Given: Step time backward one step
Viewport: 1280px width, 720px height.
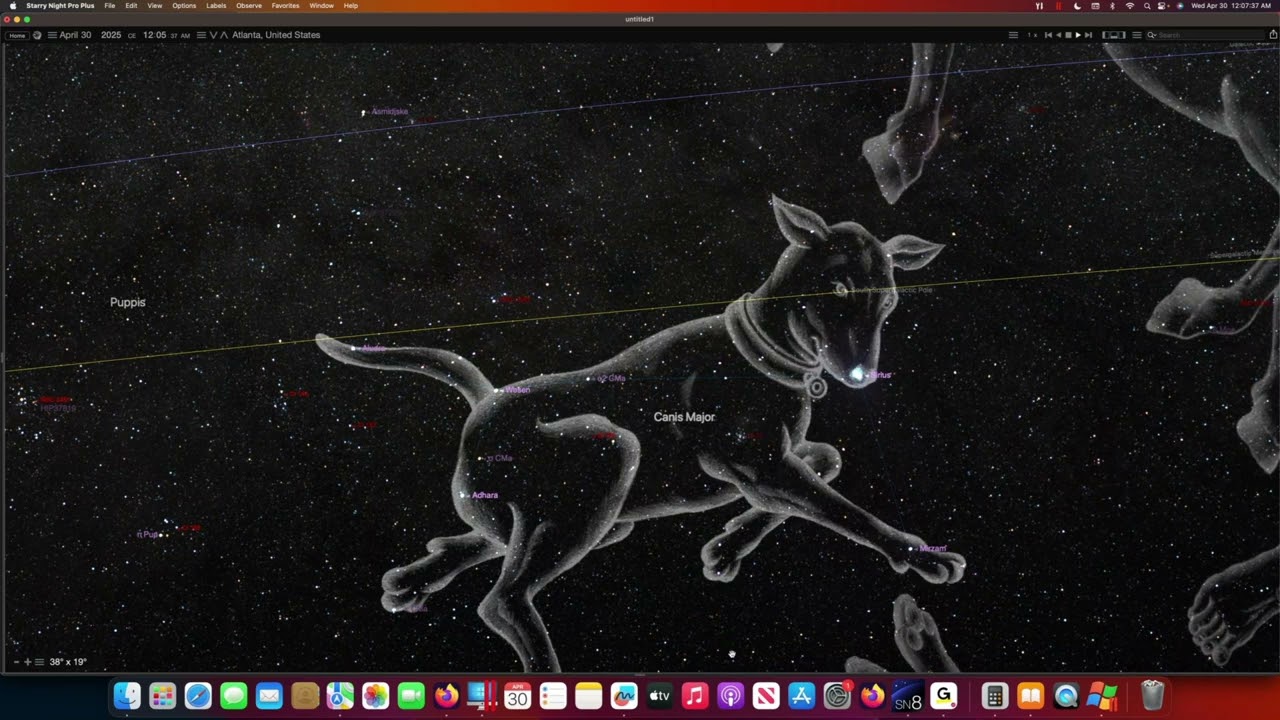Looking at the screenshot, I should (1048, 35).
